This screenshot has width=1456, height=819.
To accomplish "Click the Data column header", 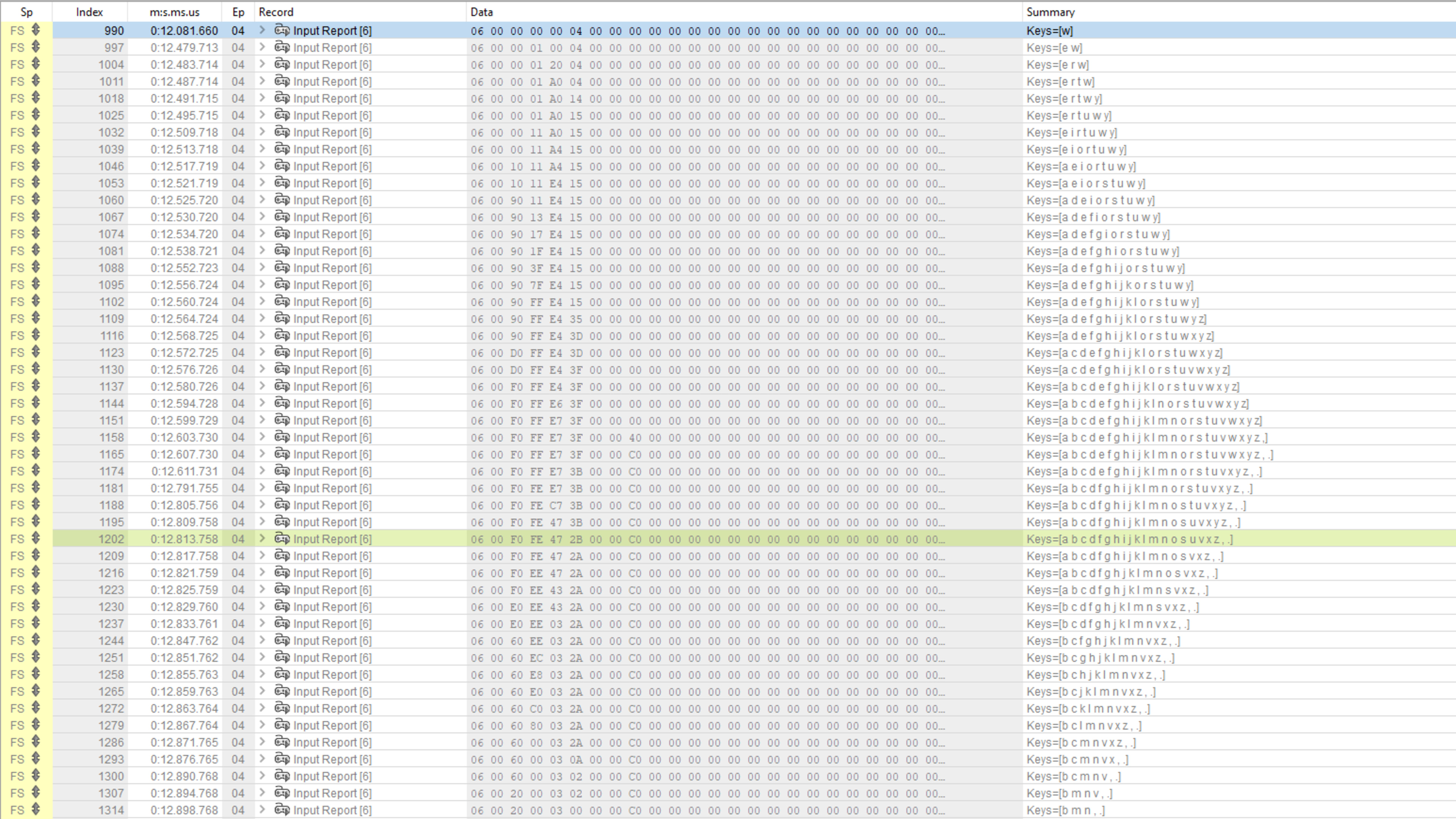I will (482, 12).
